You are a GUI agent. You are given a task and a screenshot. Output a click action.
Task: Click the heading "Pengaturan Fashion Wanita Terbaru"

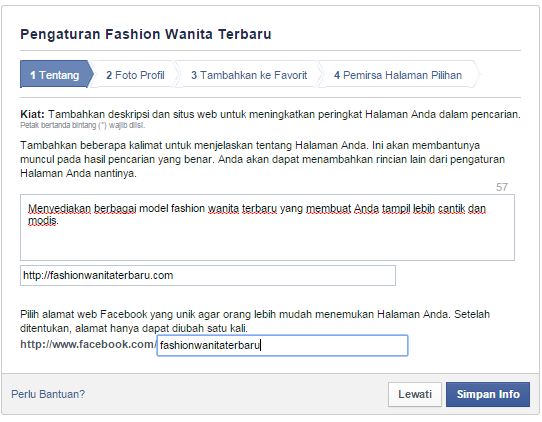pyautogui.click(x=146, y=34)
